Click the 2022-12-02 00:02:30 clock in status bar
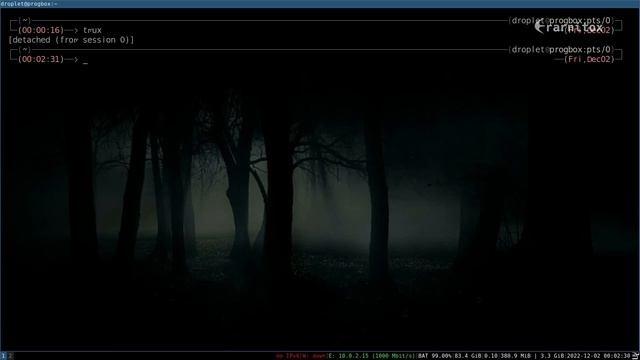The height and width of the screenshot is (360, 640). point(598,356)
